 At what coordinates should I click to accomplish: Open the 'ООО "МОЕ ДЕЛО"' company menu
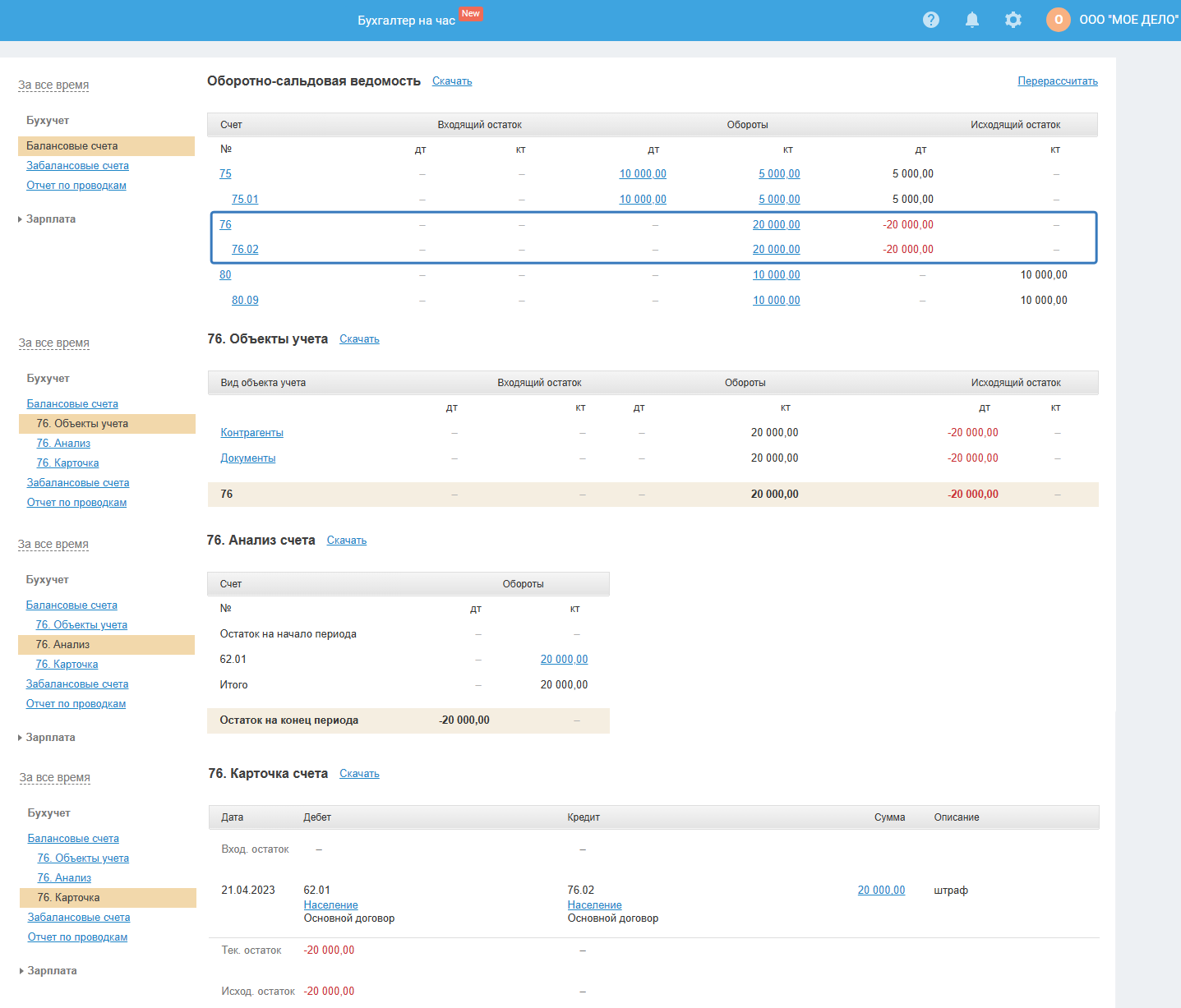1128,20
